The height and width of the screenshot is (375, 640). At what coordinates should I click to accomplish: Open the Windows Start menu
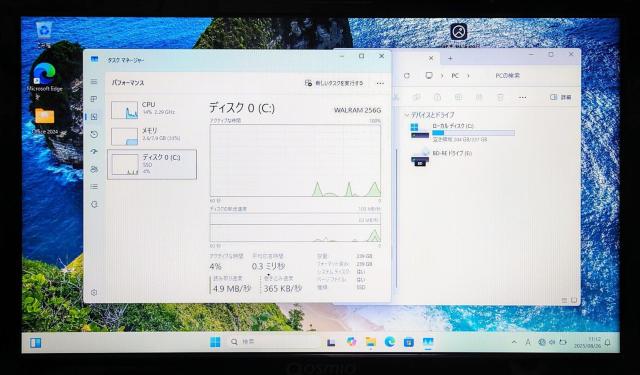point(215,342)
